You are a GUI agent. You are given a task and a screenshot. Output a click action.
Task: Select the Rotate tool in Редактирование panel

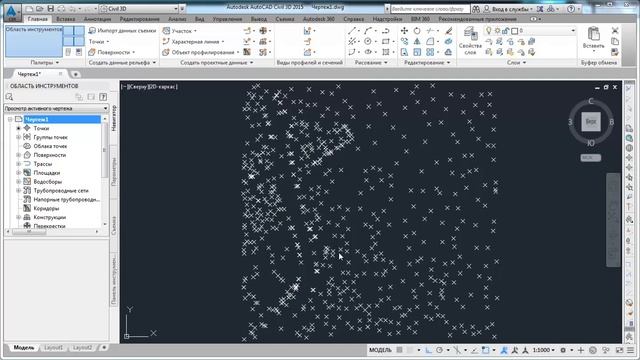tap(417, 31)
